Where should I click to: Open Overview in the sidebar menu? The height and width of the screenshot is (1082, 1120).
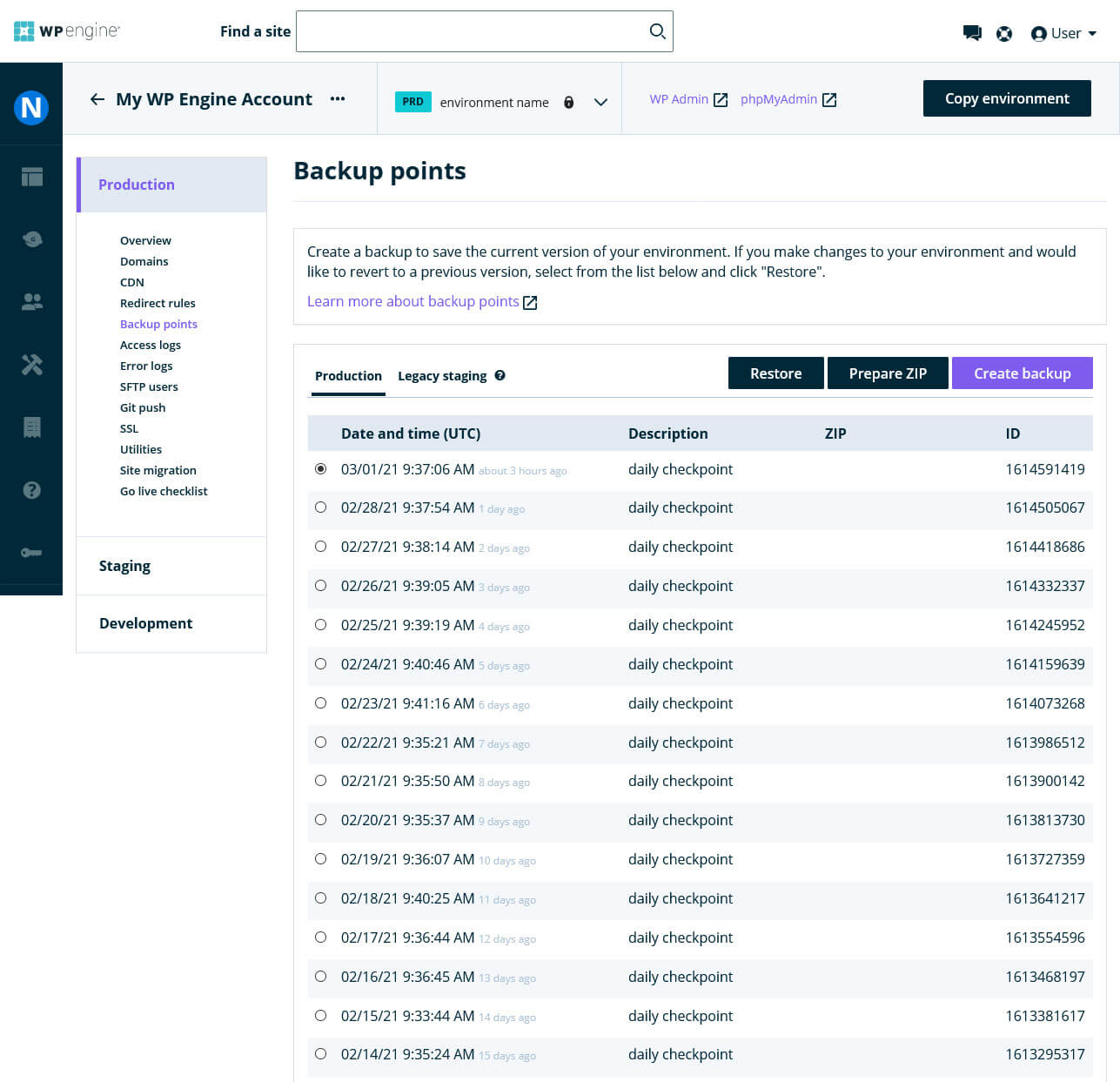click(x=145, y=240)
